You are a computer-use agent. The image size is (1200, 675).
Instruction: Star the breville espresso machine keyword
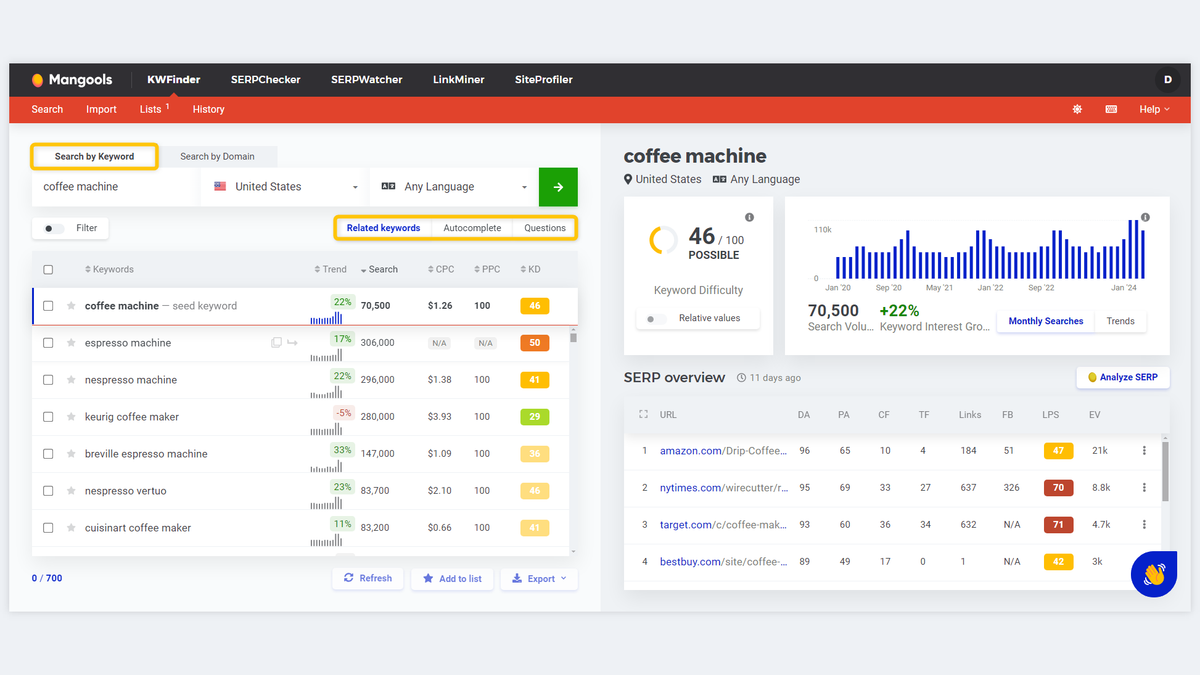point(71,454)
